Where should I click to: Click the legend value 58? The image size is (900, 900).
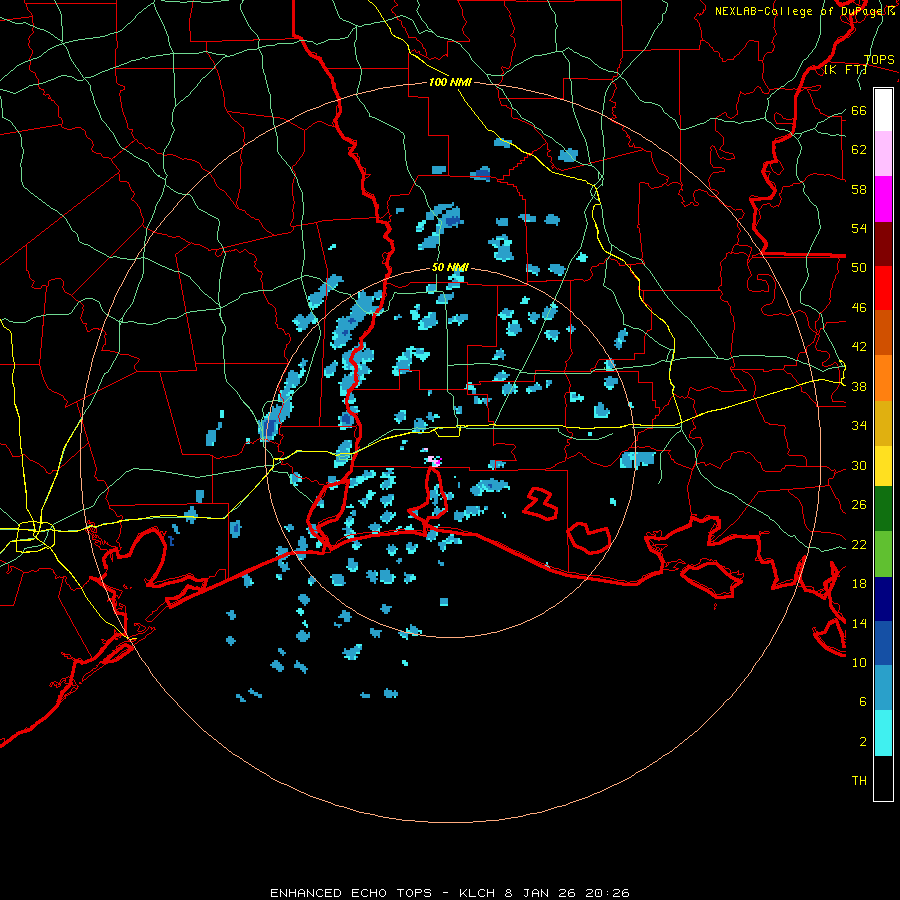(x=859, y=189)
